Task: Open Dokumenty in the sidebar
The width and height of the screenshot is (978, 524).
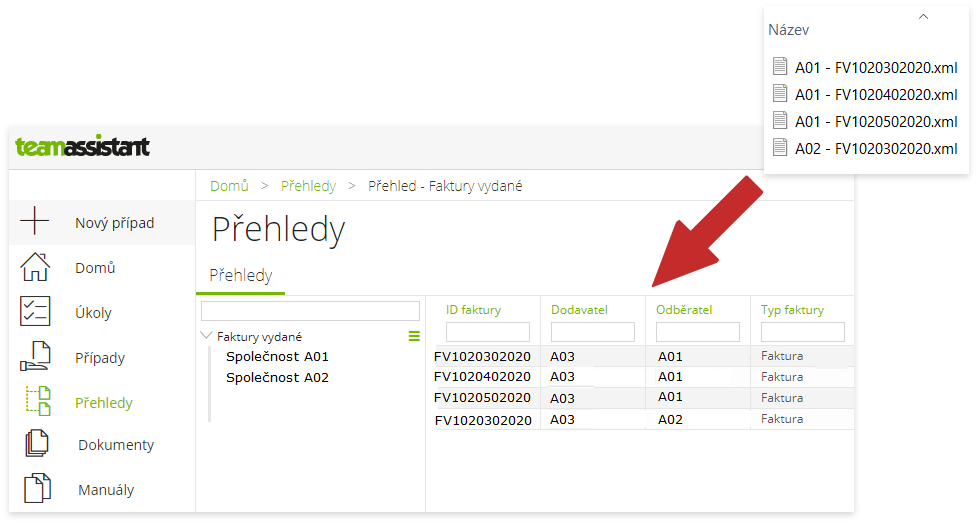Action: click(x=116, y=445)
